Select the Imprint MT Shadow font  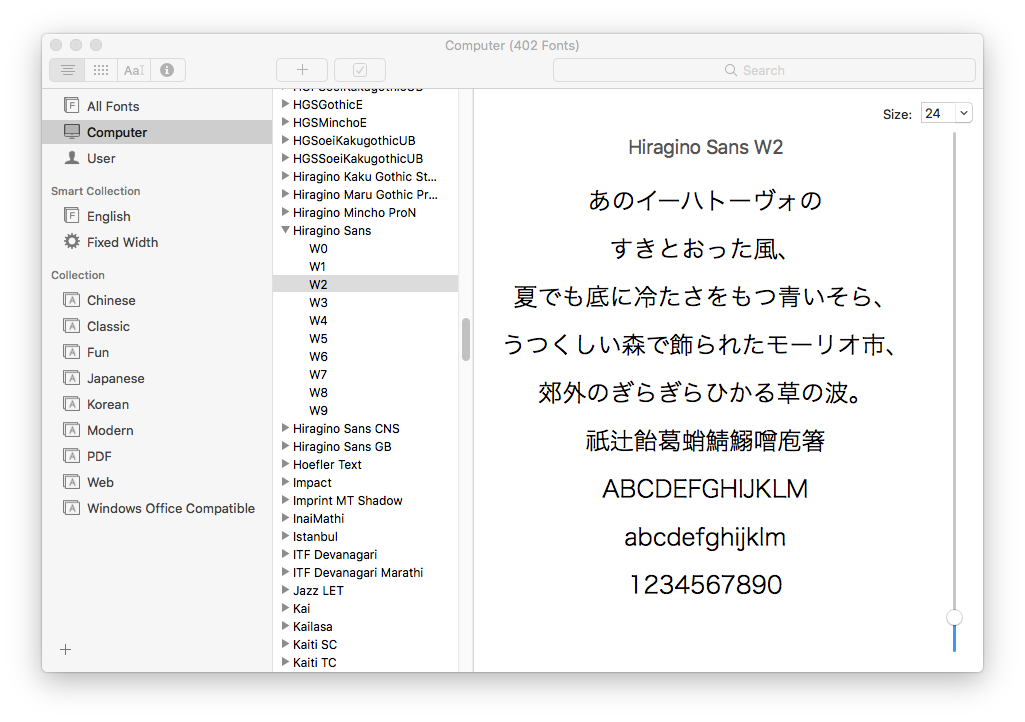[x=365, y=500]
